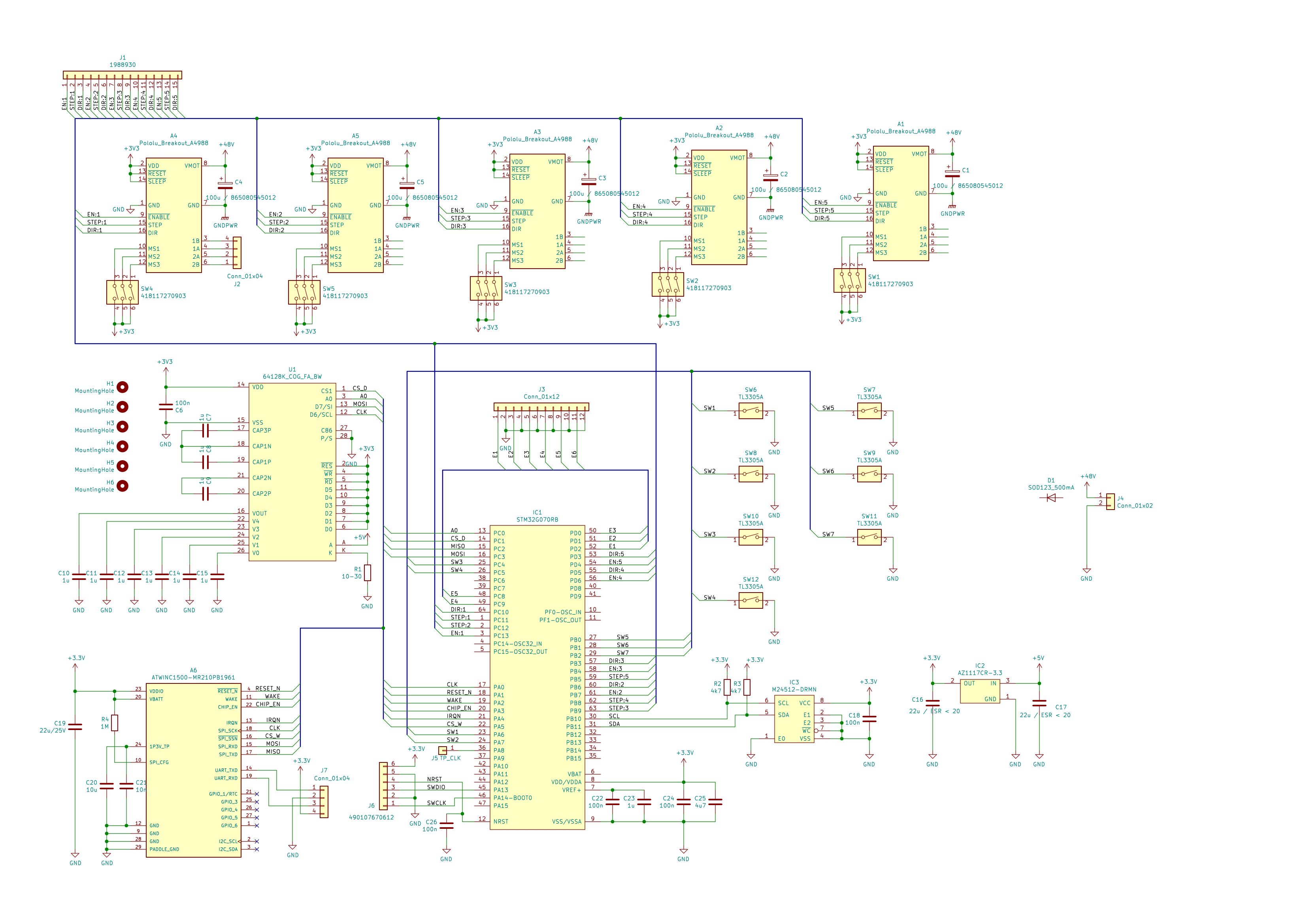The width and height of the screenshot is (1307, 924).
Task: Click pushbutton SW11 TL3305A symbol
Action: [869, 538]
